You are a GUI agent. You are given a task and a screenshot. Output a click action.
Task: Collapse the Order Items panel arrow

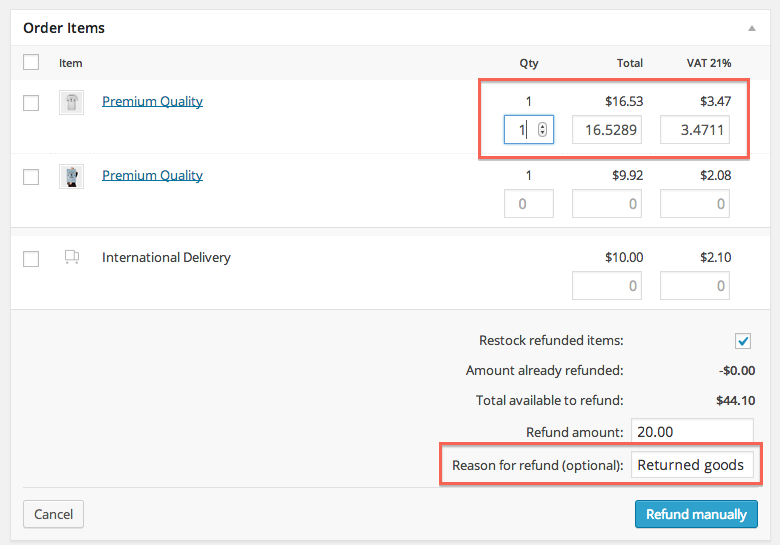click(x=751, y=29)
